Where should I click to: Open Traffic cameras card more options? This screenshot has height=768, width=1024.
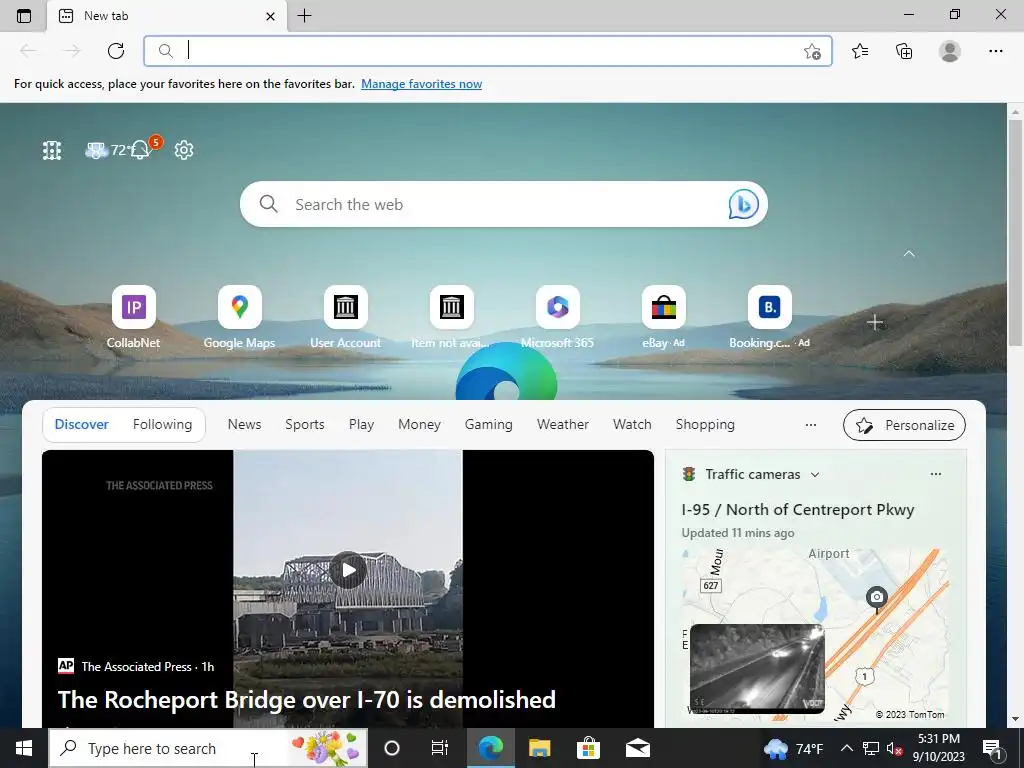click(x=936, y=474)
